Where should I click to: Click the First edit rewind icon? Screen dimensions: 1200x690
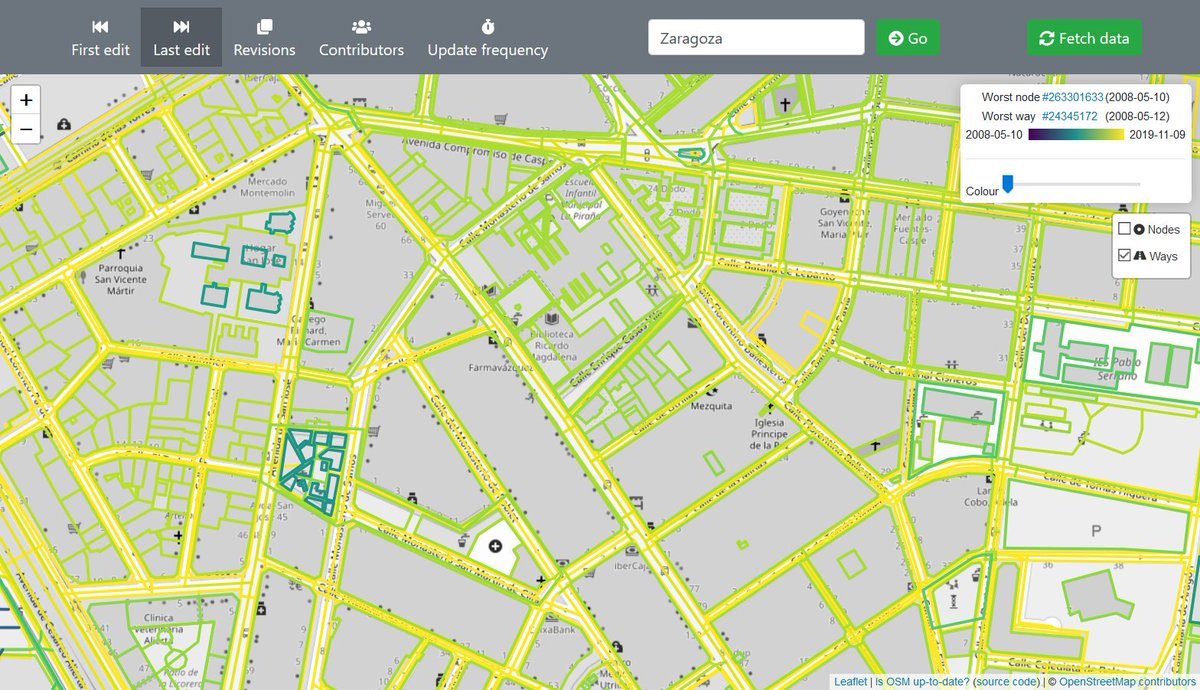(100, 26)
